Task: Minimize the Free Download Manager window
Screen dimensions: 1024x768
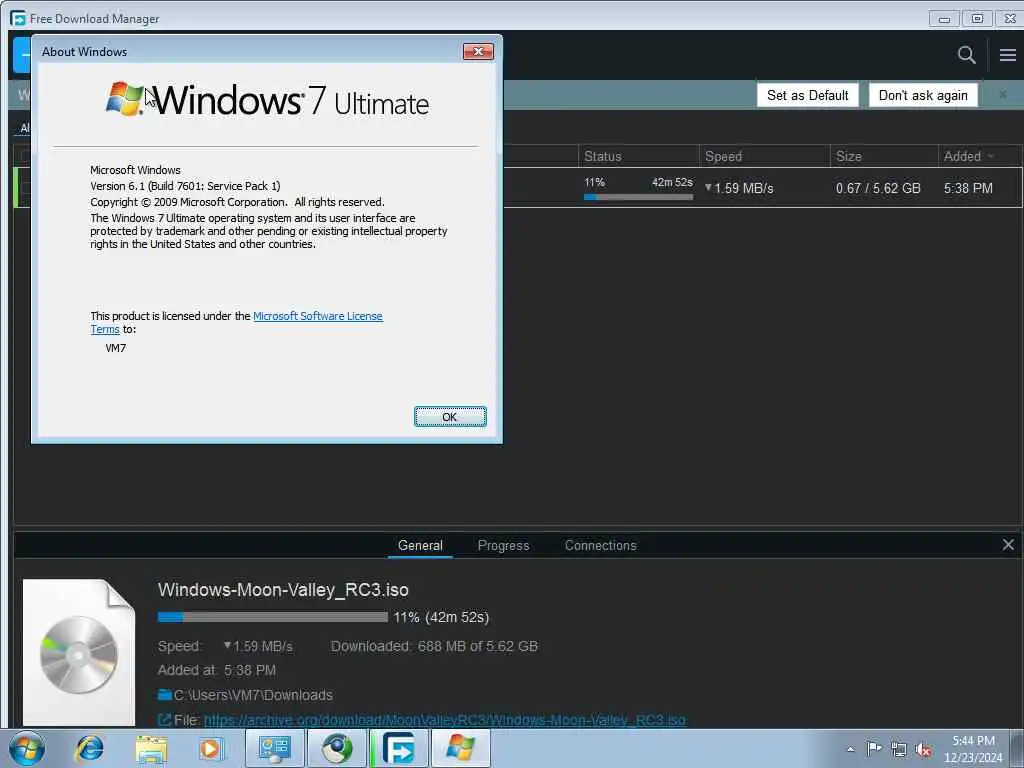Action: 944,18
